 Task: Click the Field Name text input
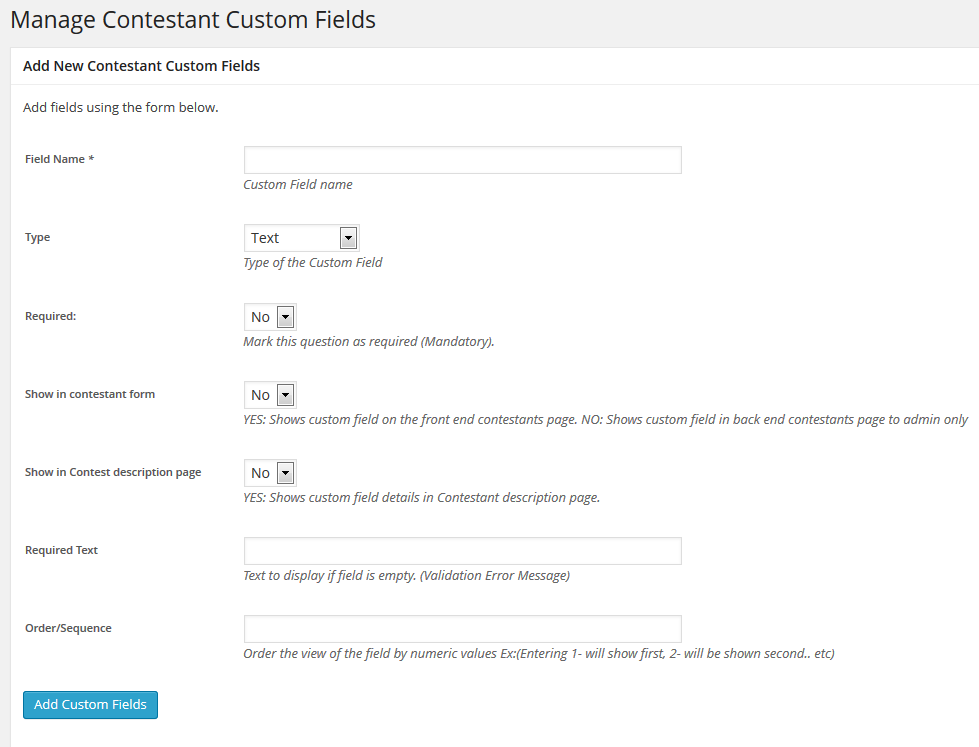463,160
